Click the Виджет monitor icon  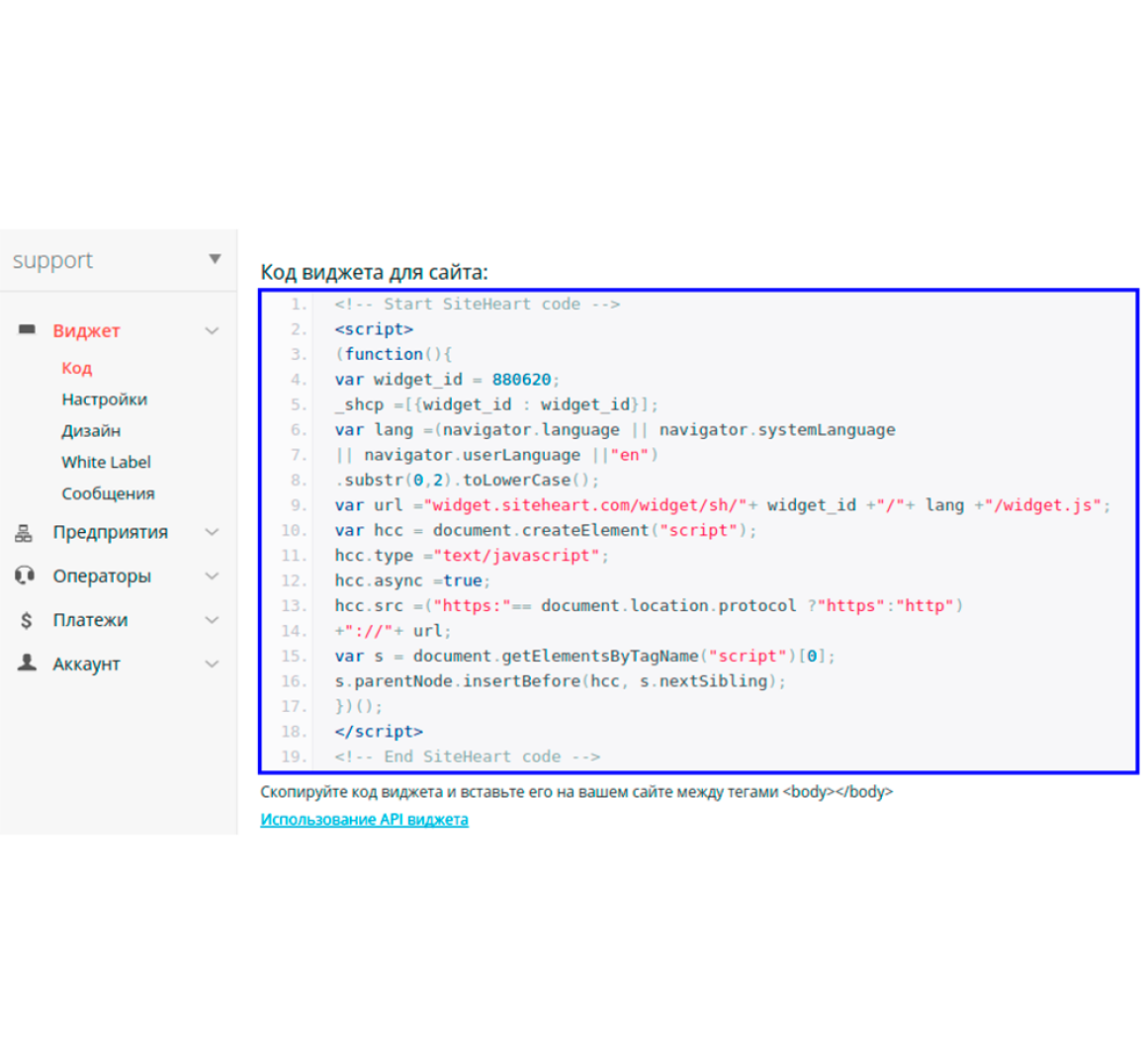coord(27,329)
